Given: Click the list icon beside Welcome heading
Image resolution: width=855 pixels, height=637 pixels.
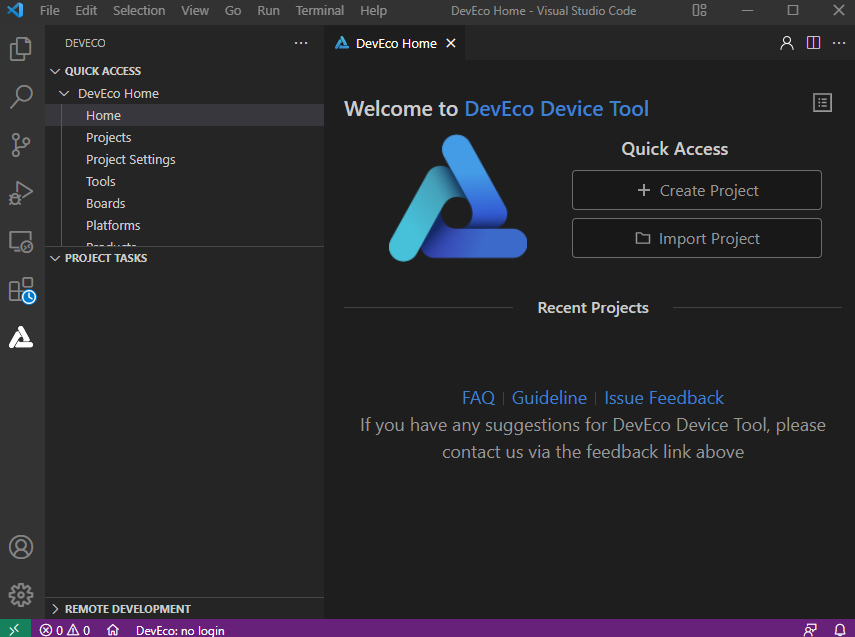Looking at the screenshot, I should [822, 103].
